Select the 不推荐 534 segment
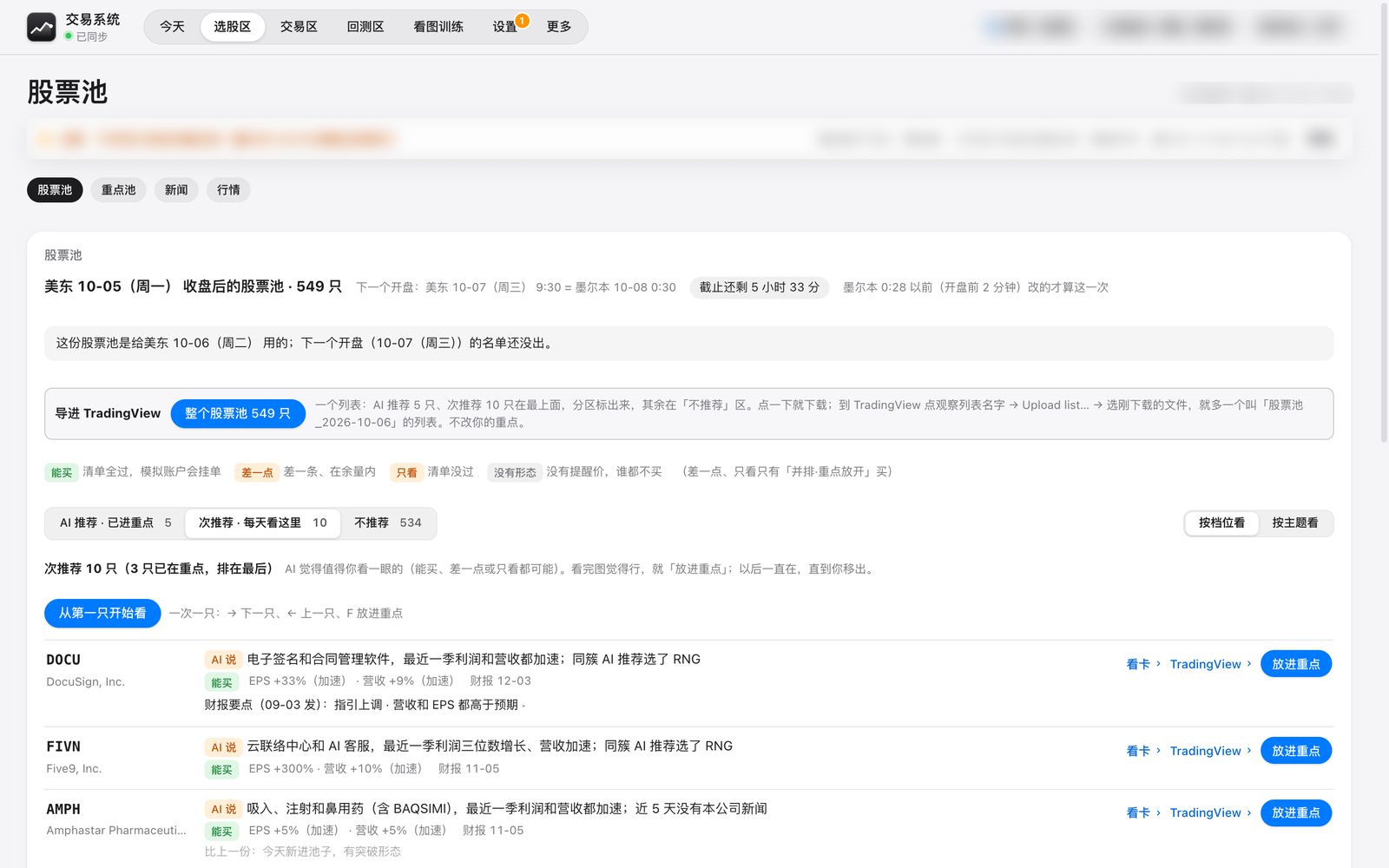This screenshot has height=868, width=1389. click(x=387, y=523)
